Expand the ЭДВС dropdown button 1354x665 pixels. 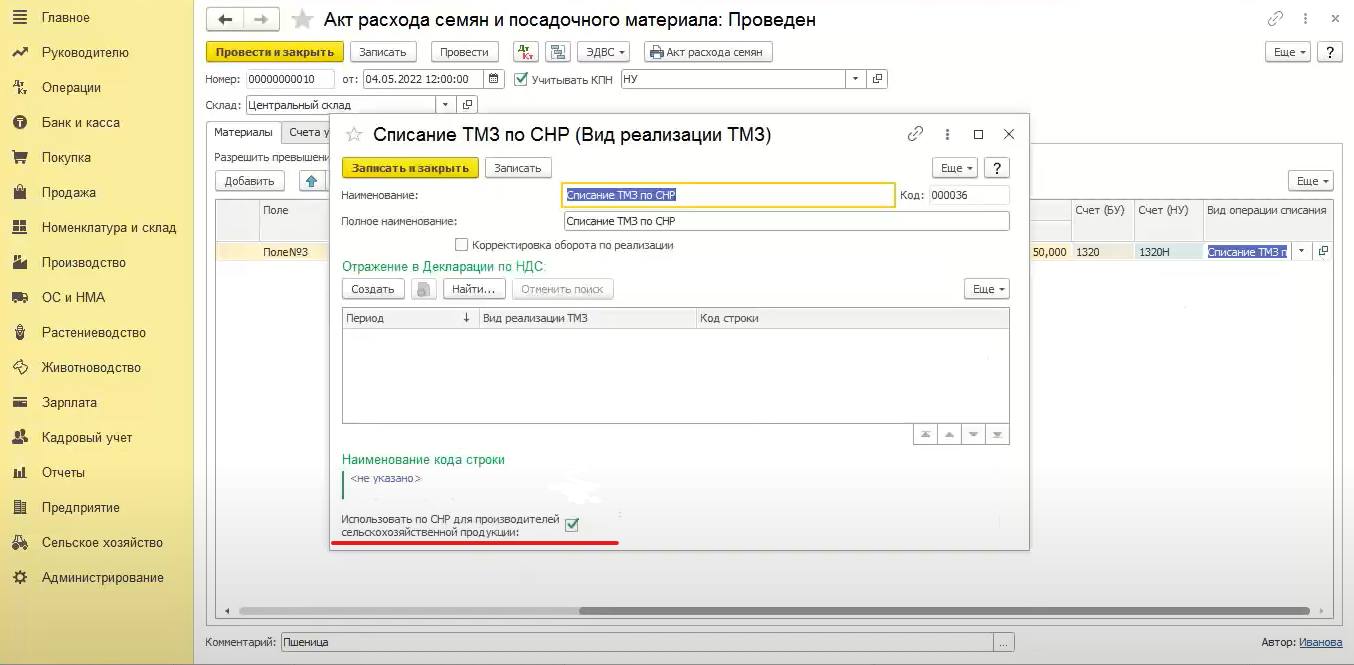pos(604,52)
